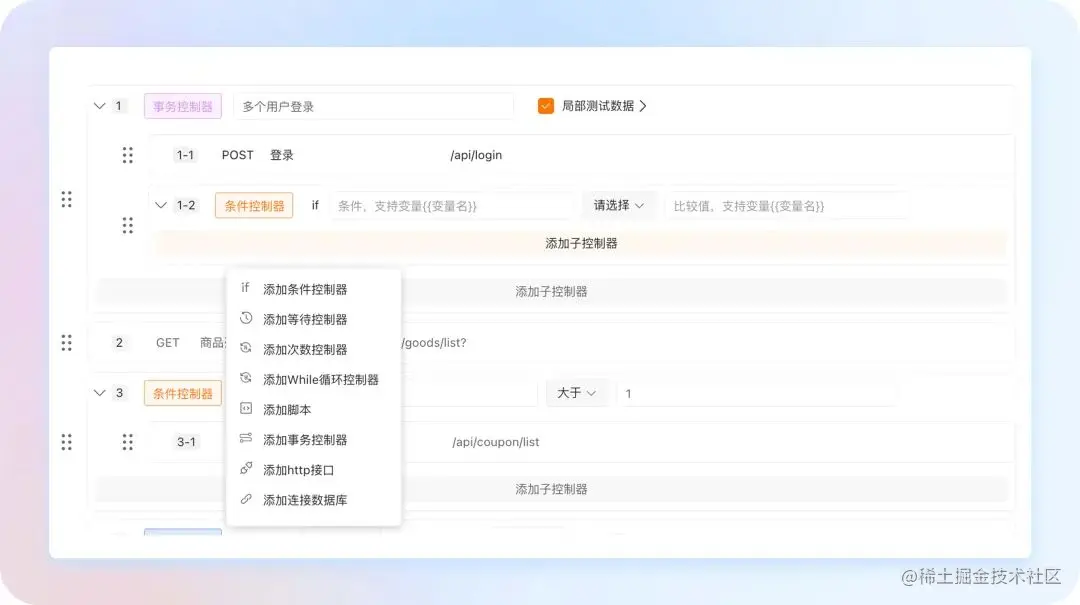Grab the drag handle of step 2

coord(66,342)
